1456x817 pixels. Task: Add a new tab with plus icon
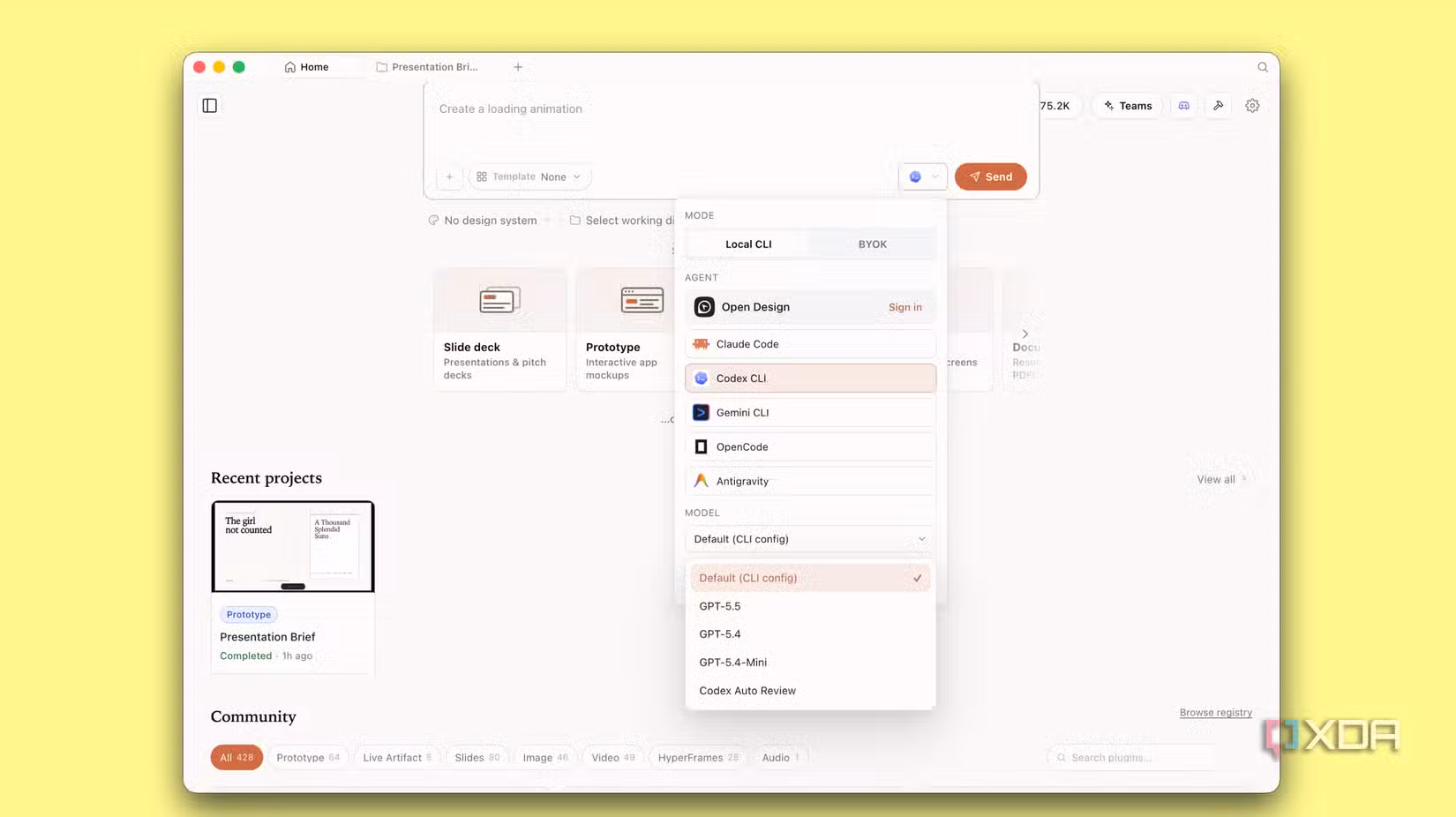(x=518, y=67)
